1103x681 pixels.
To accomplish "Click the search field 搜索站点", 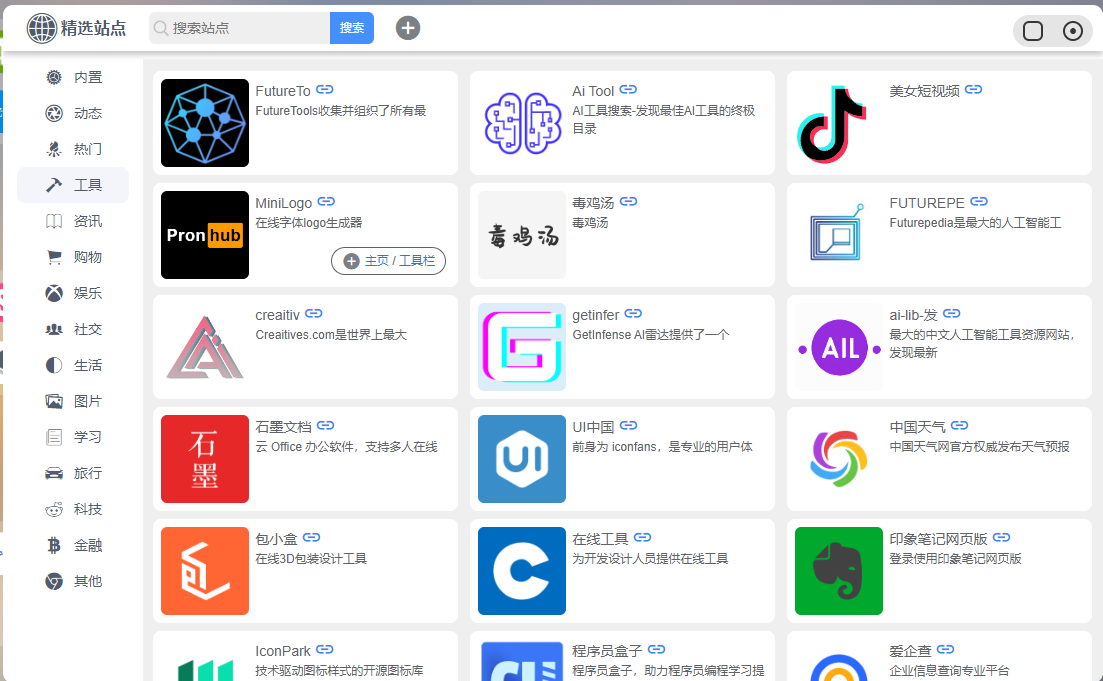I will click(x=239, y=28).
